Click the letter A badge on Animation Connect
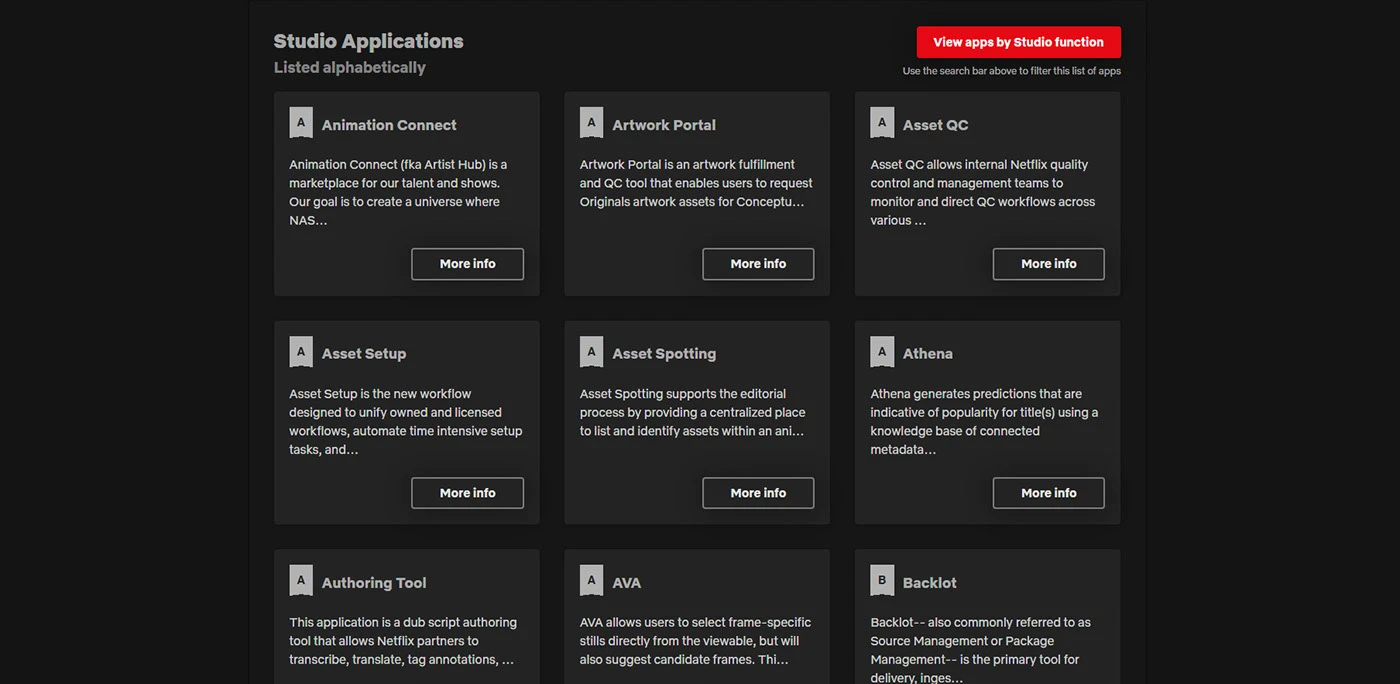The image size is (1400, 684). [x=301, y=123]
